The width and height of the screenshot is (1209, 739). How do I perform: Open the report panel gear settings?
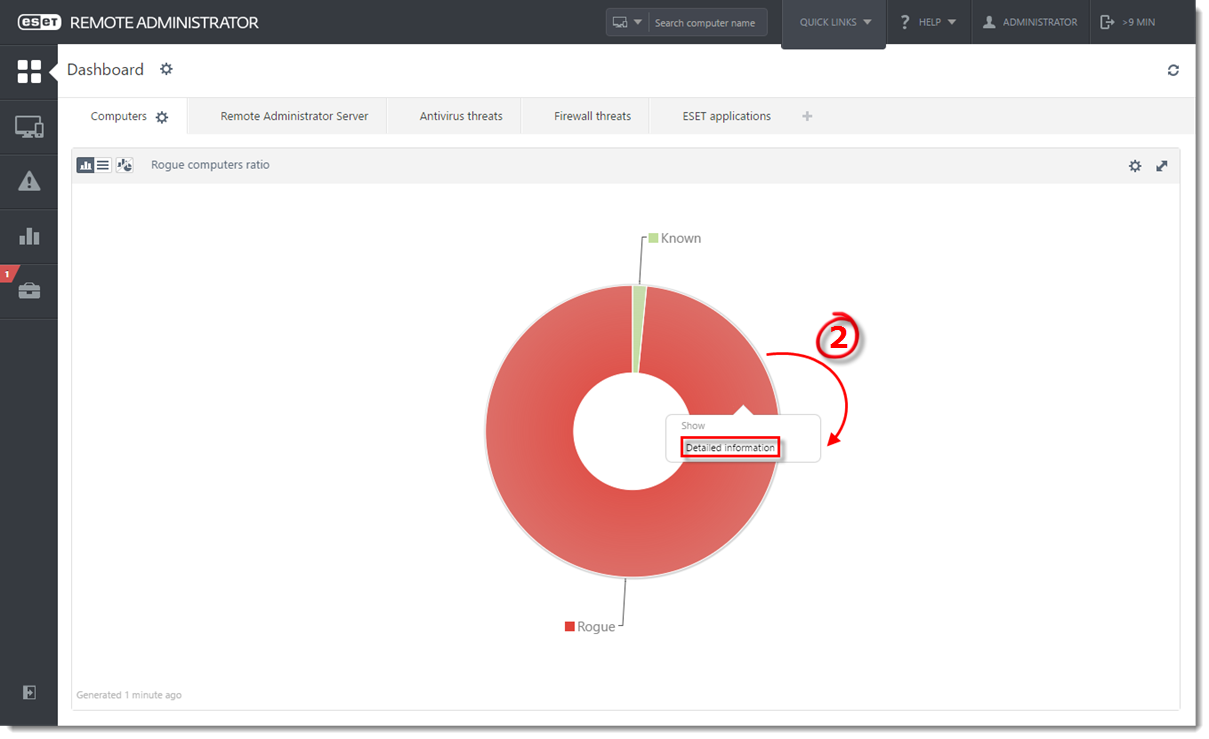coord(1135,166)
